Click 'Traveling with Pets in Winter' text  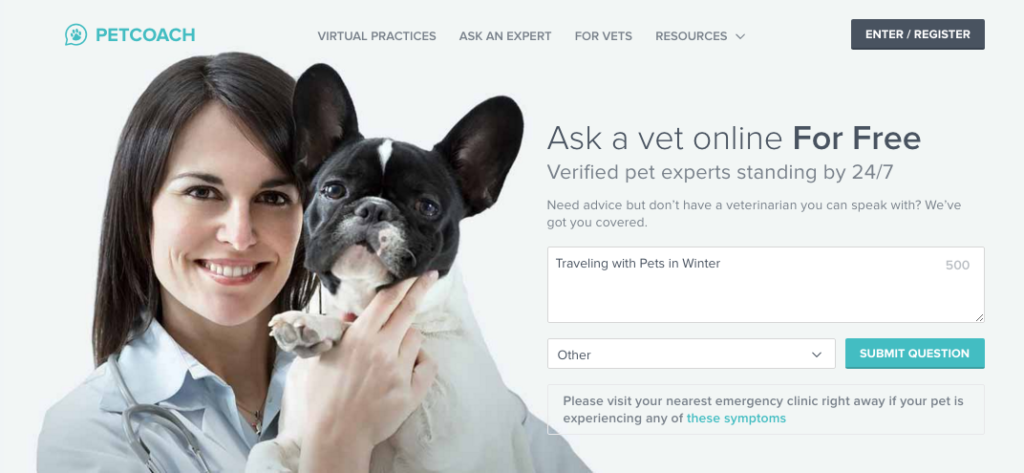637,263
